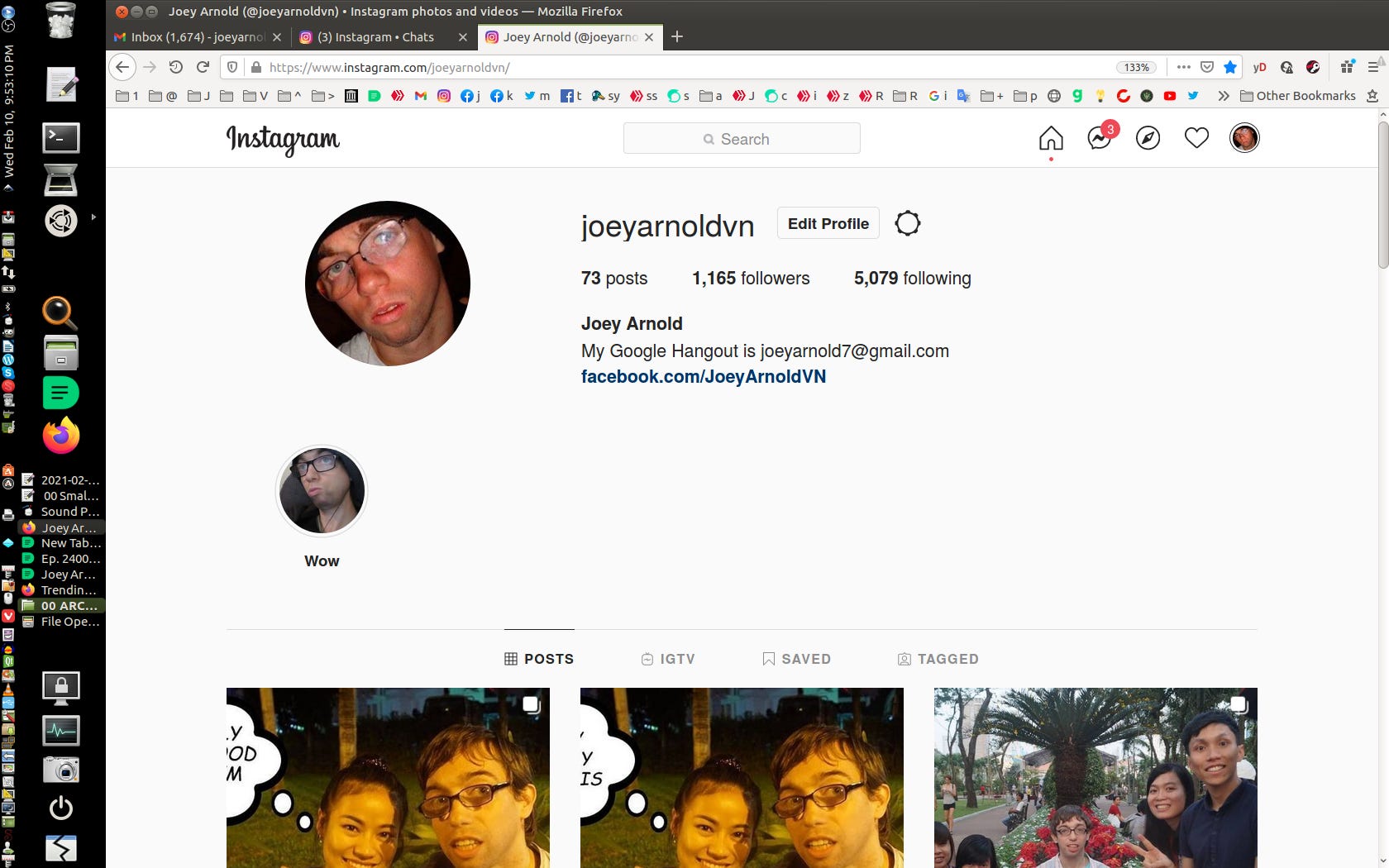1389x868 pixels.
Task: Open the 1,165 followers list
Action: click(x=751, y=279)
